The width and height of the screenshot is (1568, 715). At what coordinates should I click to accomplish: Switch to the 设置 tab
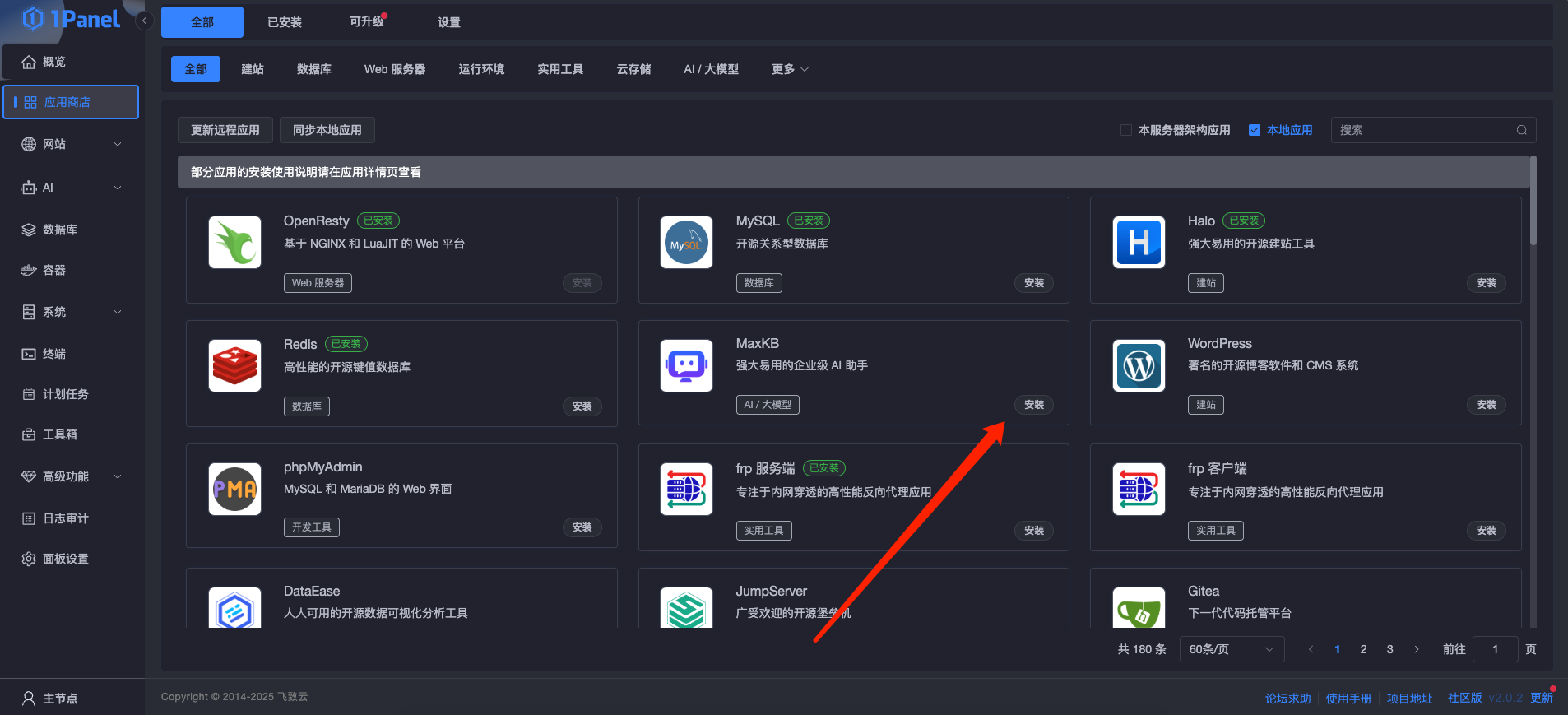pos(449,22)
